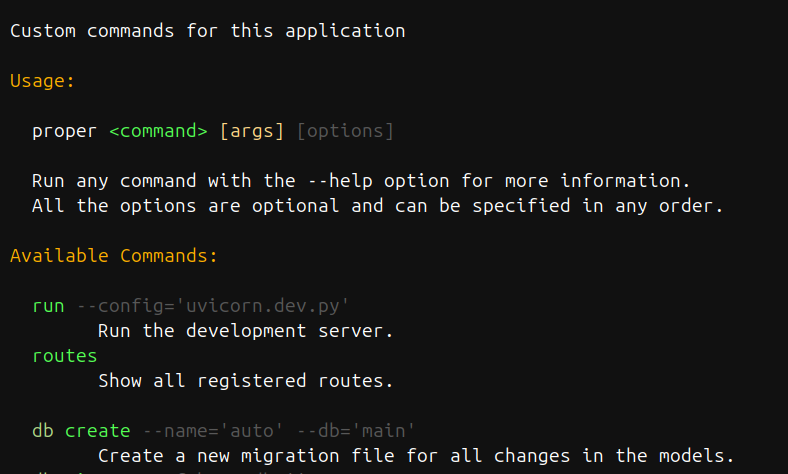Click the 'Usage:' heading

point(42,81)
